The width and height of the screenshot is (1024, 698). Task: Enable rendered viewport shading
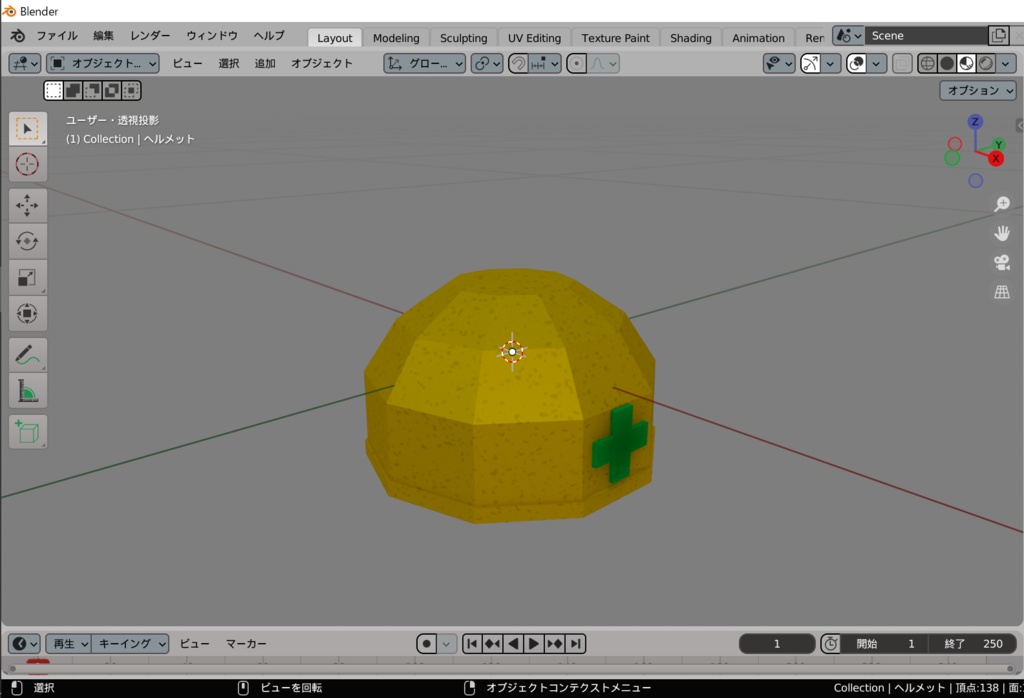click(x=985, y=63)
